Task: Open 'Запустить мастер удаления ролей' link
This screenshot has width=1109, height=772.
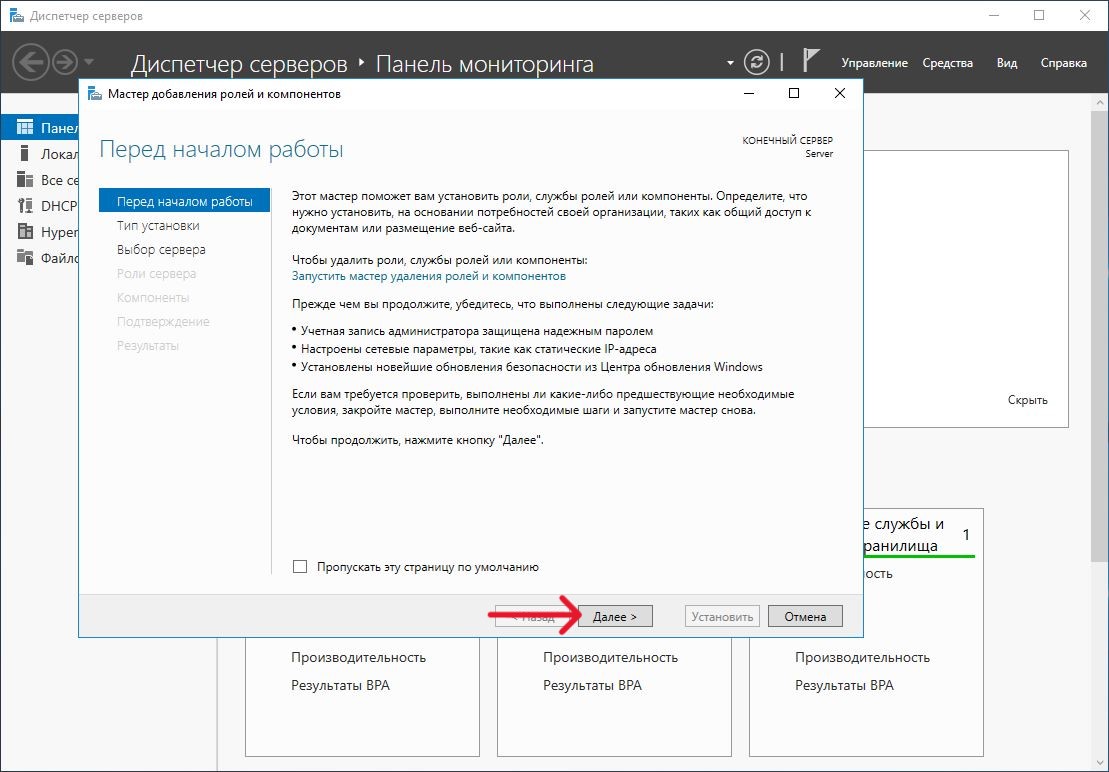Action: [x=428, y=276]
